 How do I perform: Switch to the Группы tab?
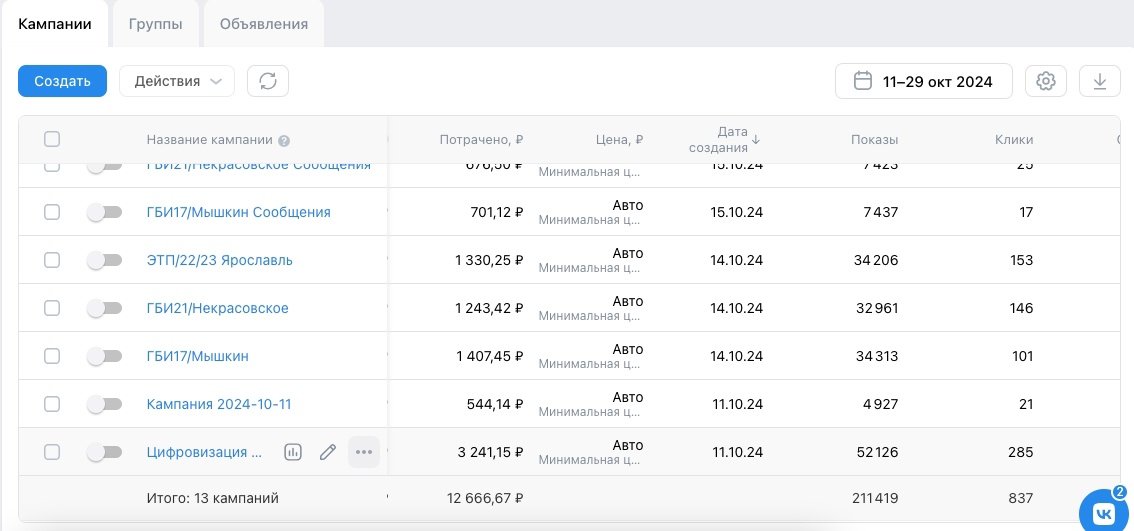155,24
